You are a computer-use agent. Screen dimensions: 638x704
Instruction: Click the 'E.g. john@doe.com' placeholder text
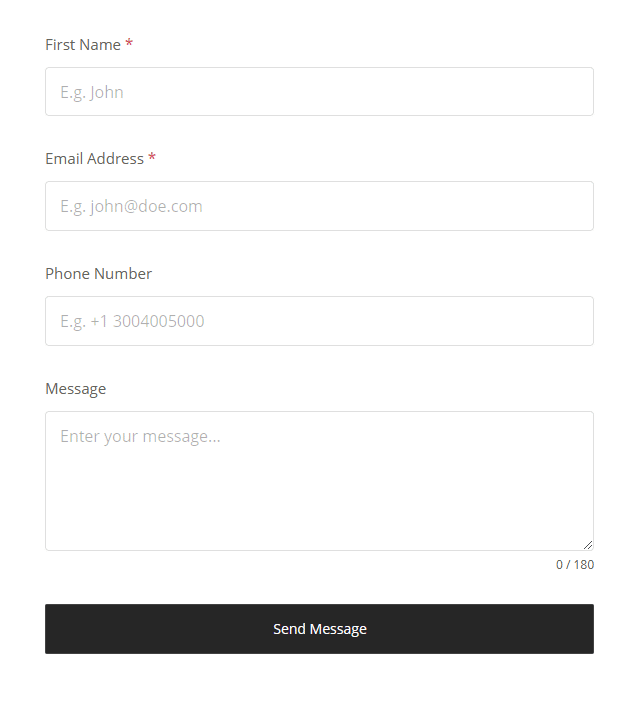point(131,207)
